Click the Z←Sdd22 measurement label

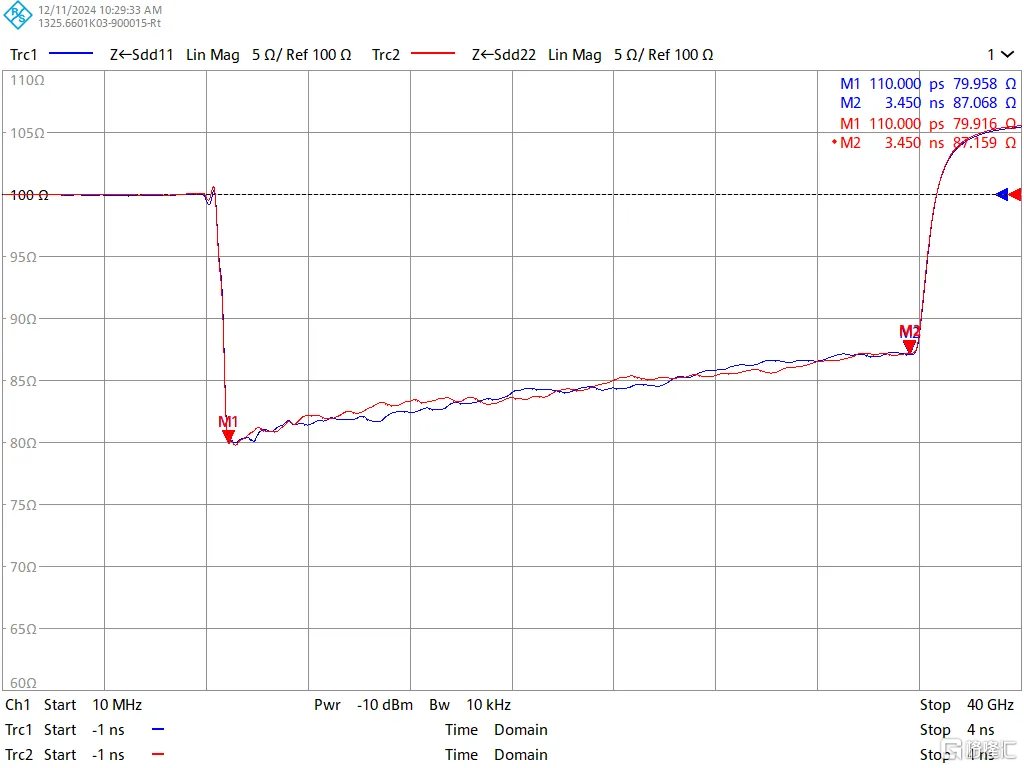click(504, 55)
